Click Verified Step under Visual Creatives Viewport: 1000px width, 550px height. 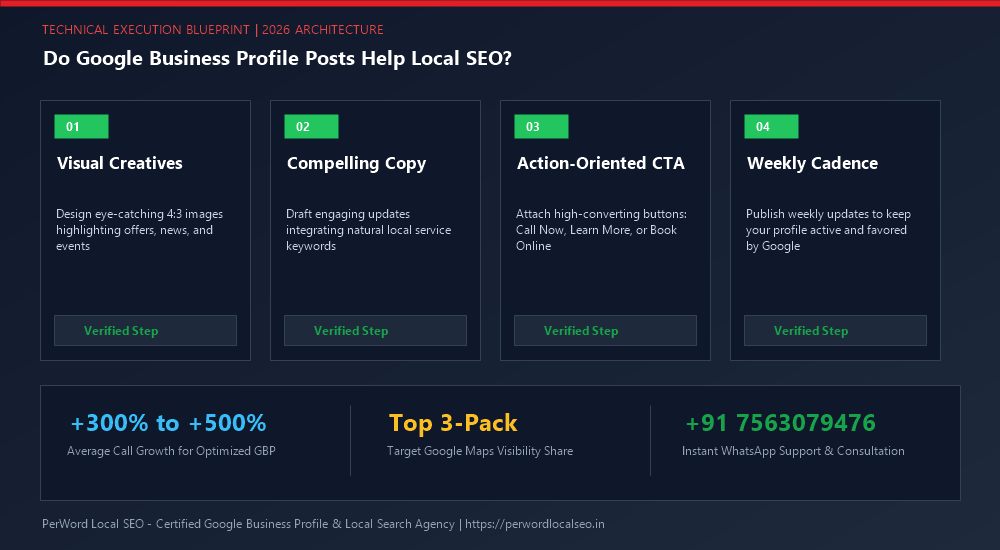click(145, 331)
